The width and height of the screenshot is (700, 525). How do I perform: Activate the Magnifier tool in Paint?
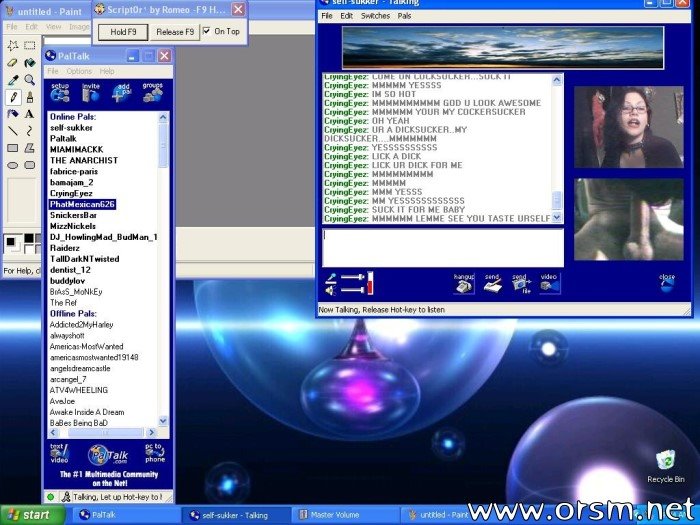pos(29,80)
